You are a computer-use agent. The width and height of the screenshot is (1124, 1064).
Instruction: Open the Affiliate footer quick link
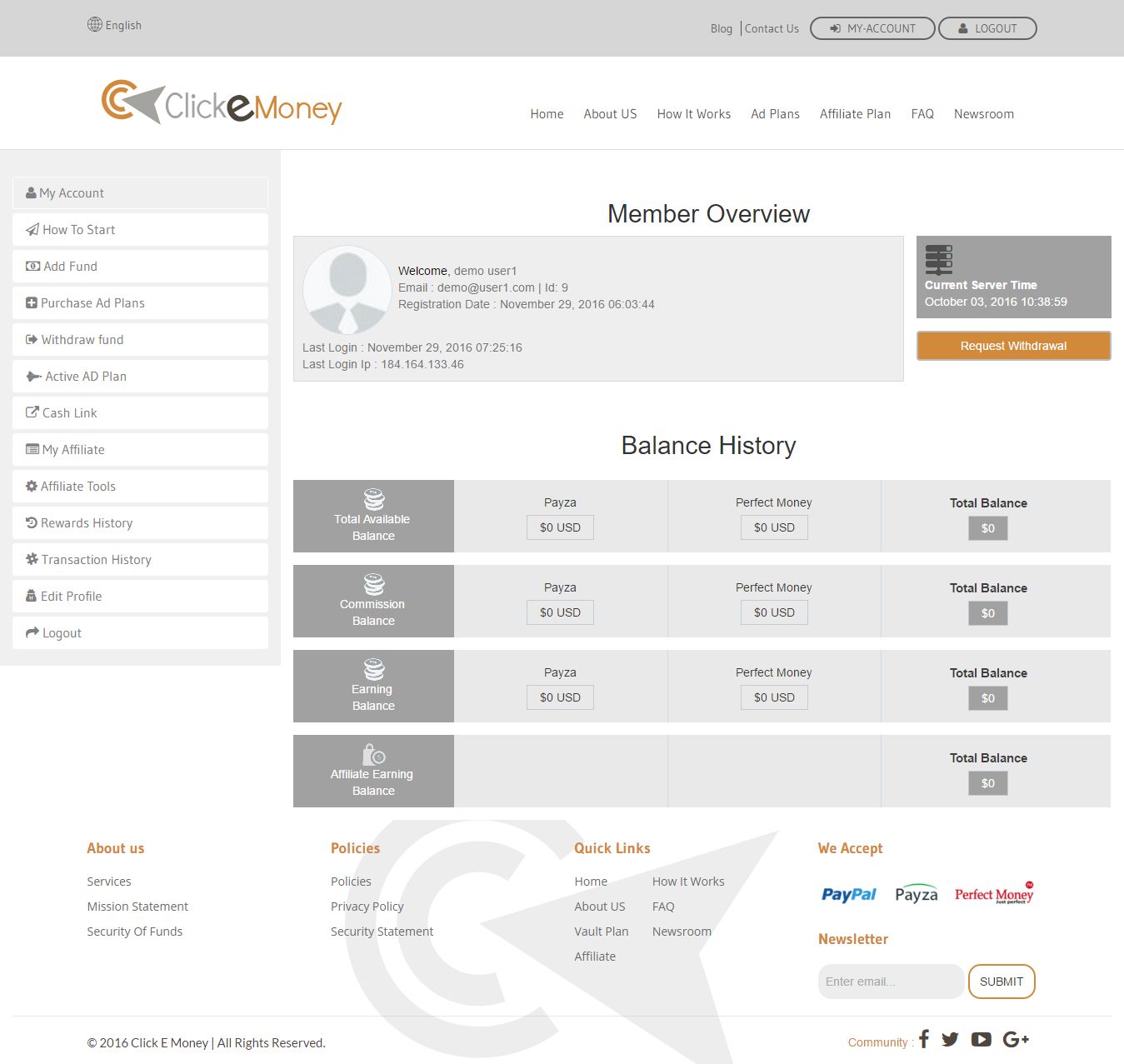coord(595,957)
